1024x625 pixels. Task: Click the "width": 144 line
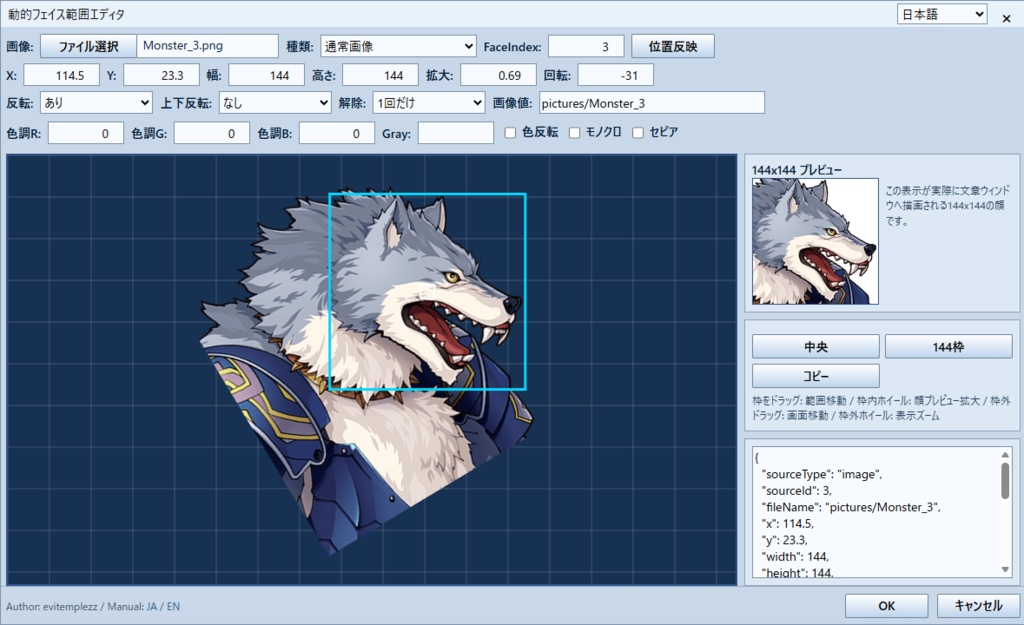pos(795,556)
